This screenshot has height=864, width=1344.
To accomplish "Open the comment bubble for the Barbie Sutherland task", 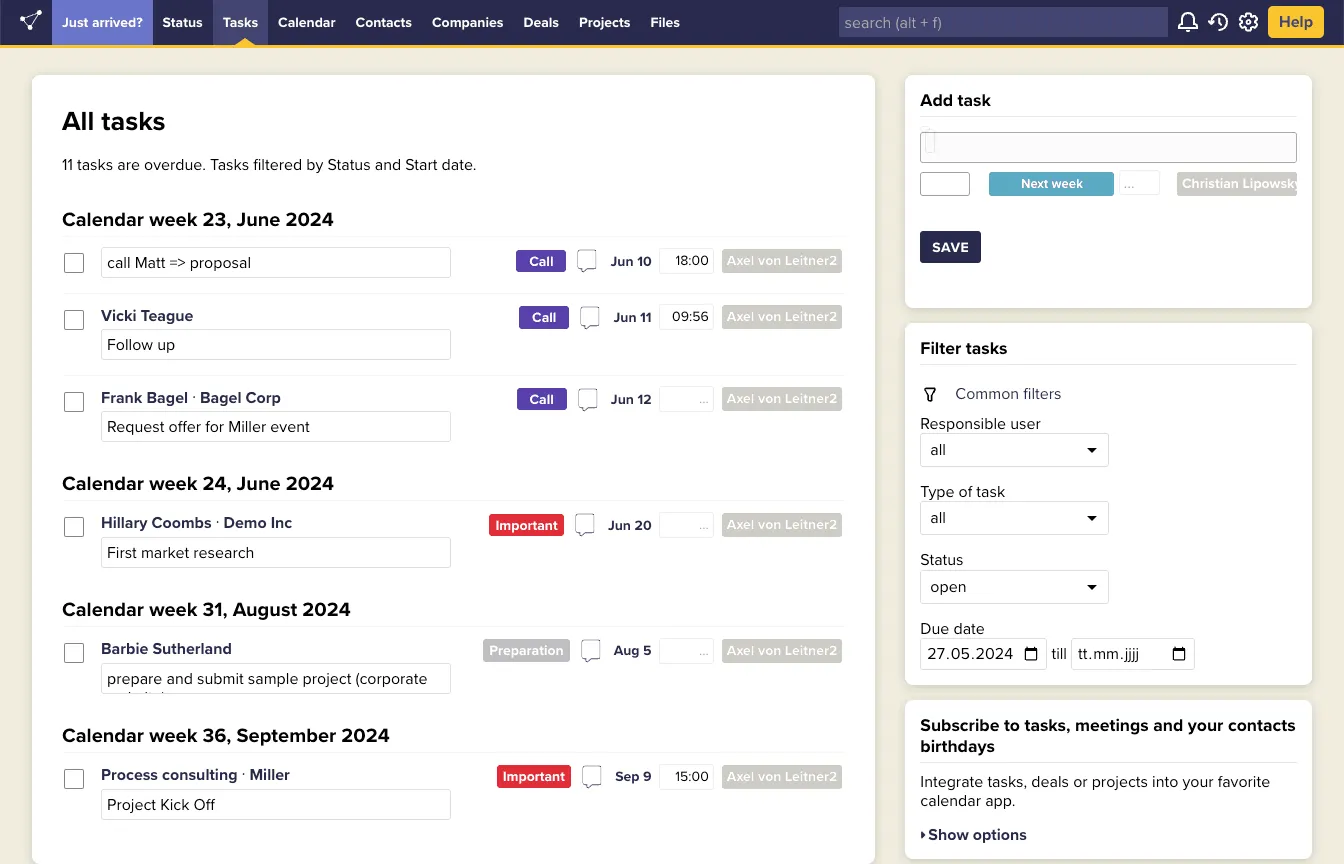I will coord(591,651).
